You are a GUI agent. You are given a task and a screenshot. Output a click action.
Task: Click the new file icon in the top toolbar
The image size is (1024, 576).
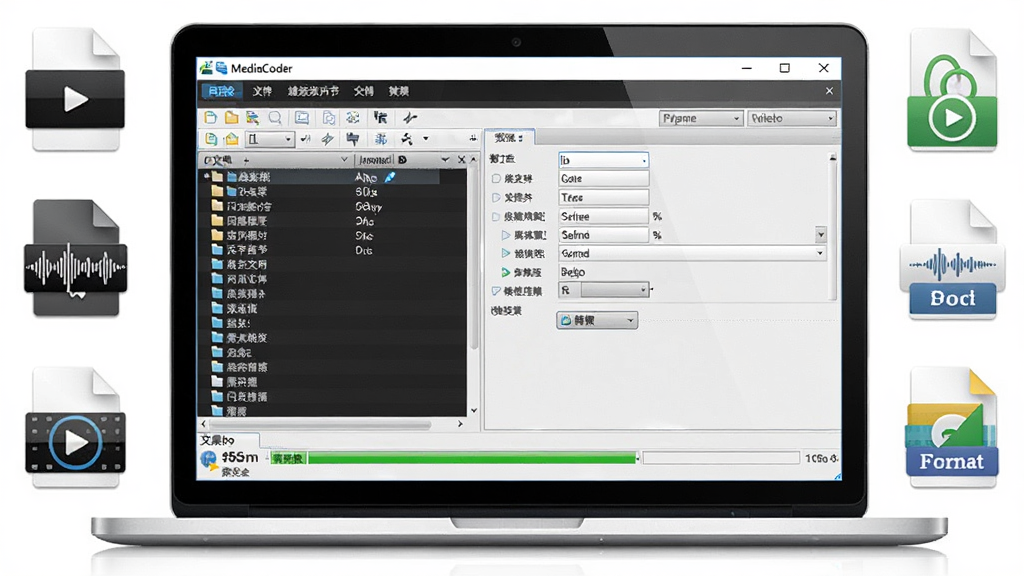210,118
